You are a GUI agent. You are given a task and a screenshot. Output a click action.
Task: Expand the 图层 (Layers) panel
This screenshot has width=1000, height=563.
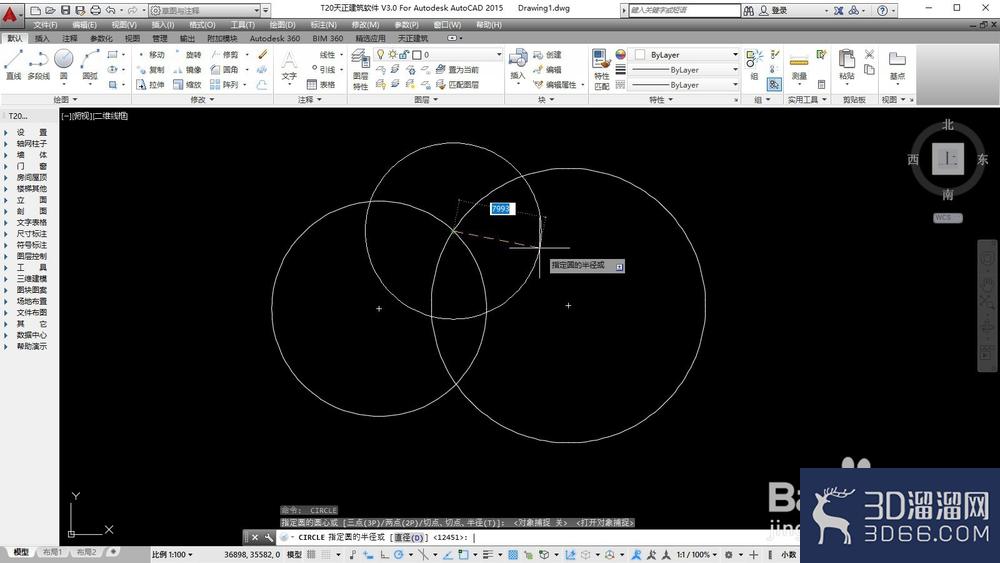426,99
